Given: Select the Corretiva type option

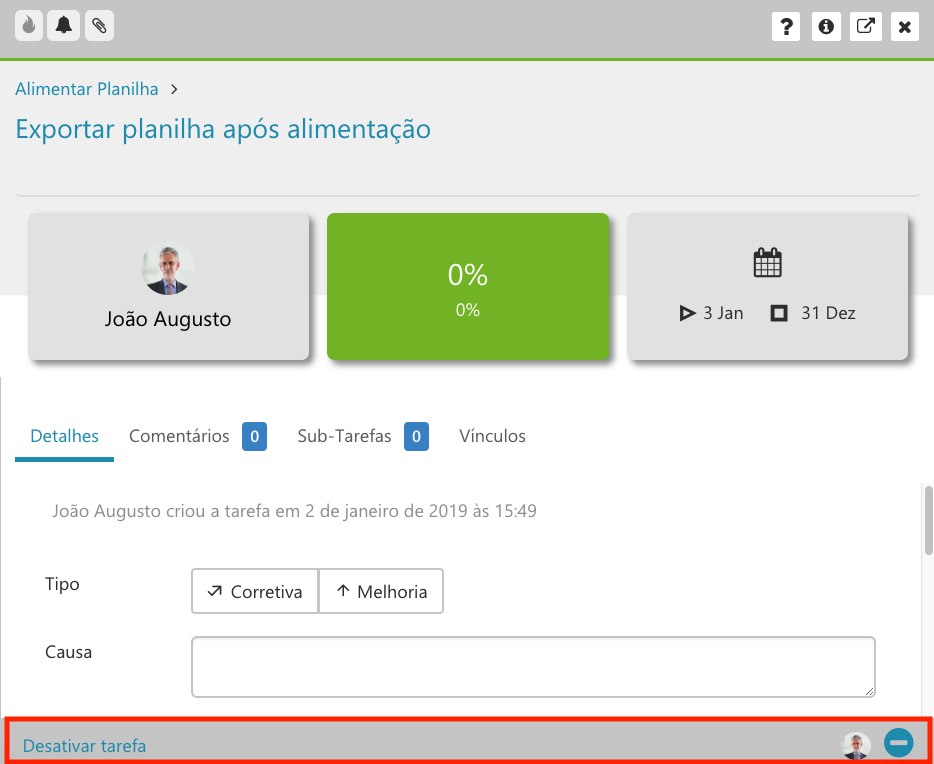Looking at the screenshot, I should (x=255, y=591).
